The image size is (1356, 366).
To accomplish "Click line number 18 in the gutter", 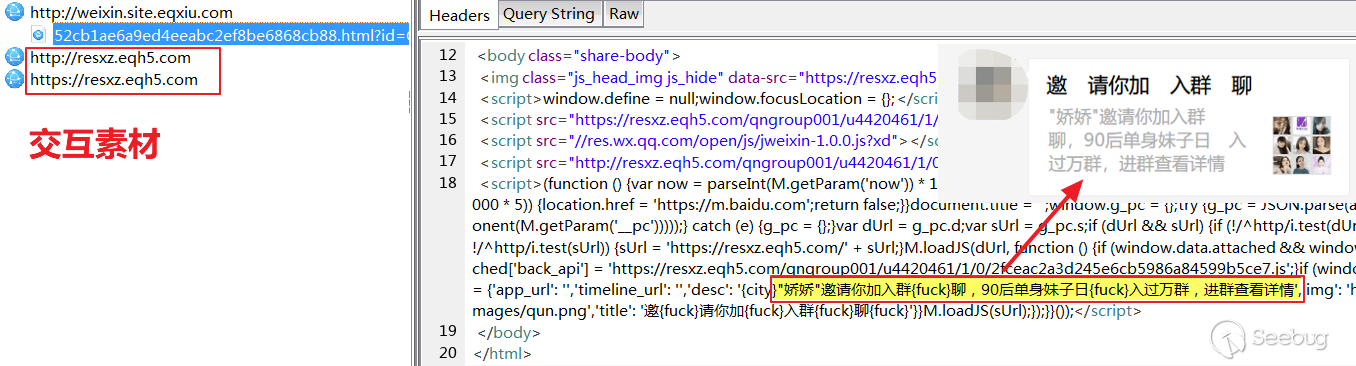I will pos(447,183).
